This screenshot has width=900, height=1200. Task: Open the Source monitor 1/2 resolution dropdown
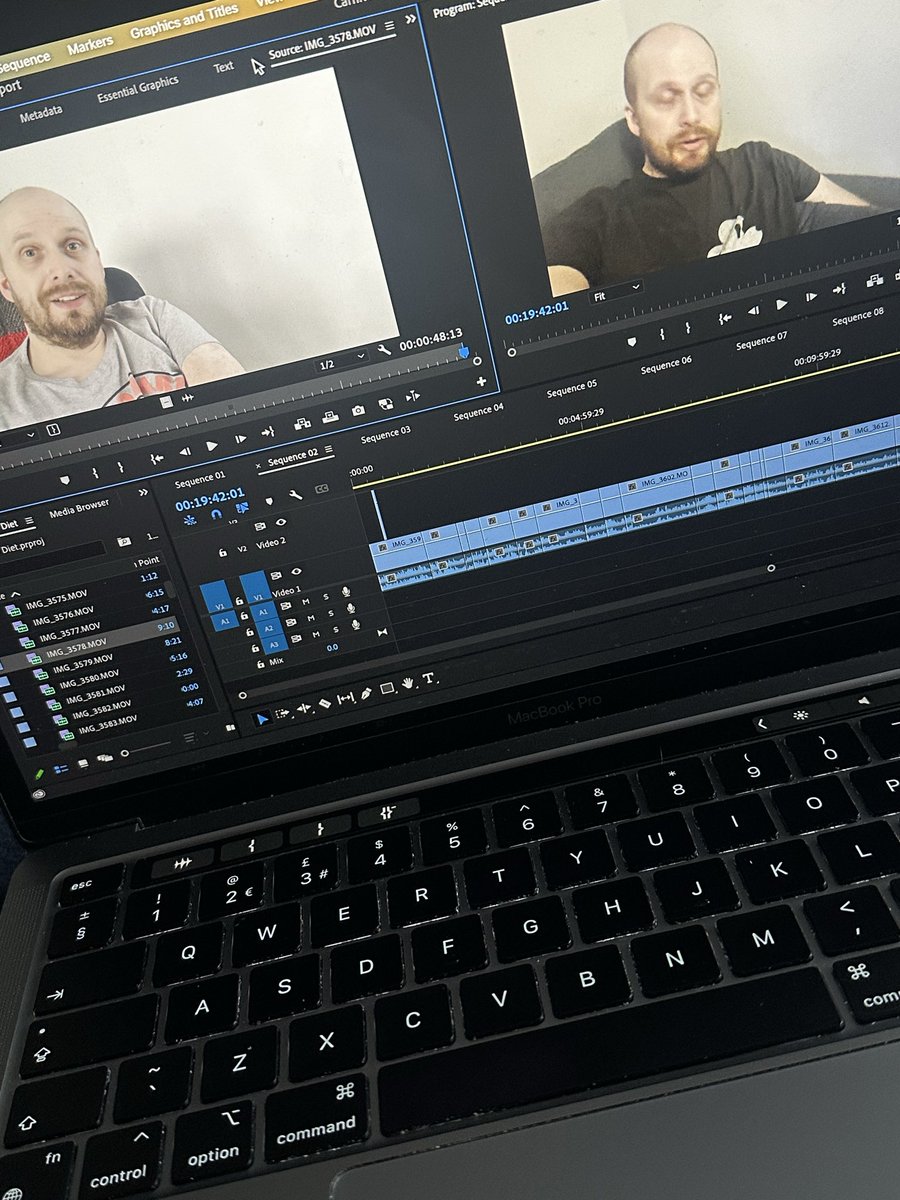tap(343, 362)
